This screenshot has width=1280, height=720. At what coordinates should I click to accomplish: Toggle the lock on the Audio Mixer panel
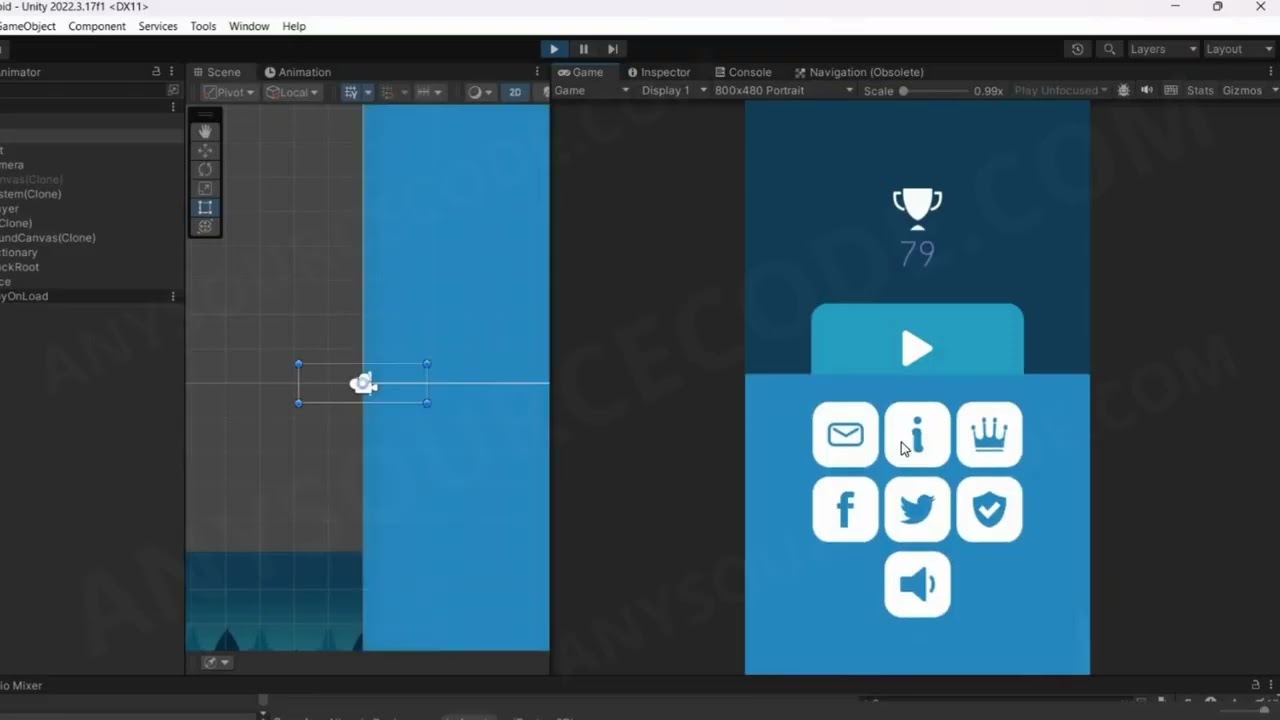tap(1255, 685)
